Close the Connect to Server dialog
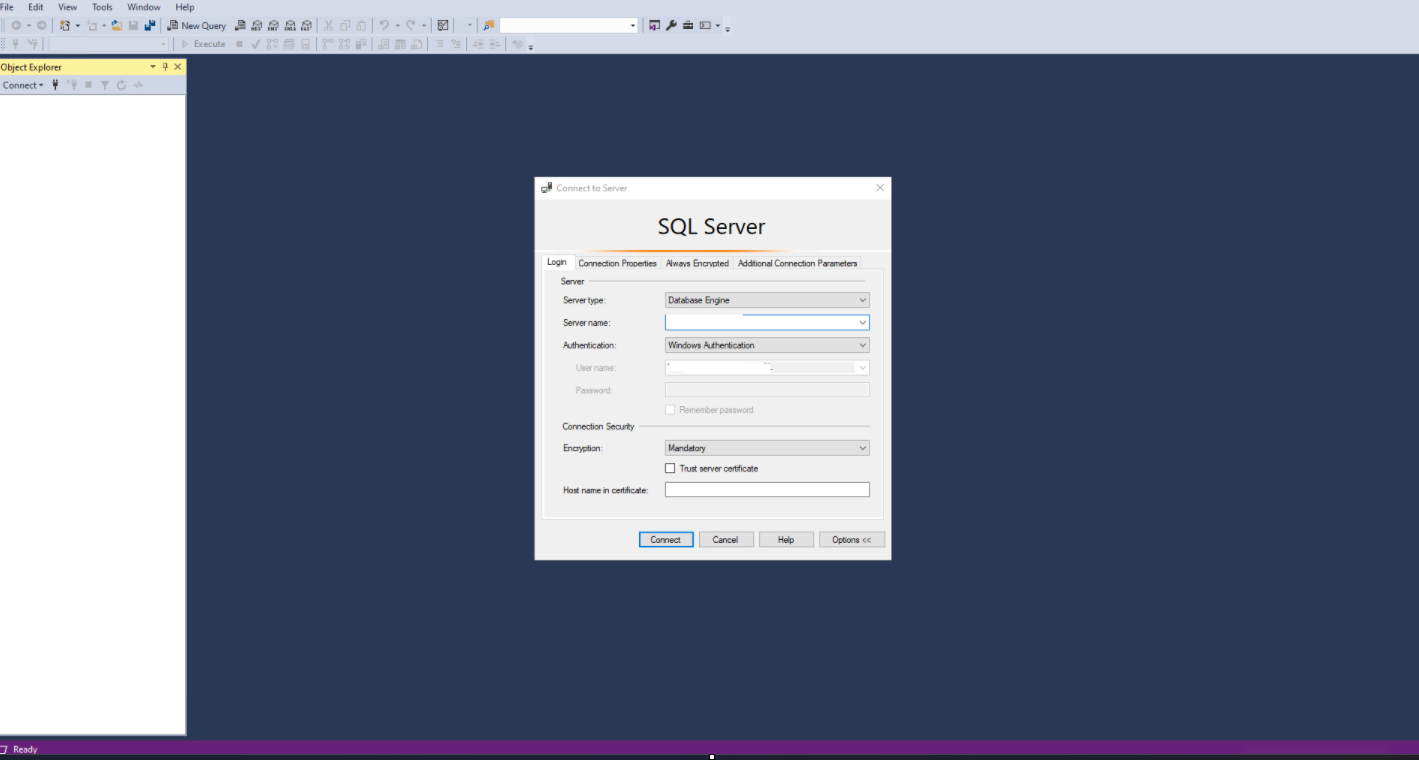 (x=880, y=188)
